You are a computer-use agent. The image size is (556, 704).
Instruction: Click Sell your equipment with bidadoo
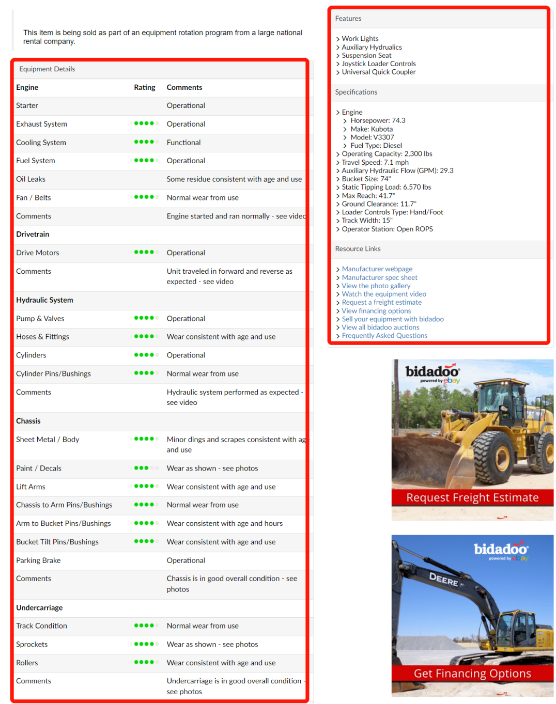393,319
